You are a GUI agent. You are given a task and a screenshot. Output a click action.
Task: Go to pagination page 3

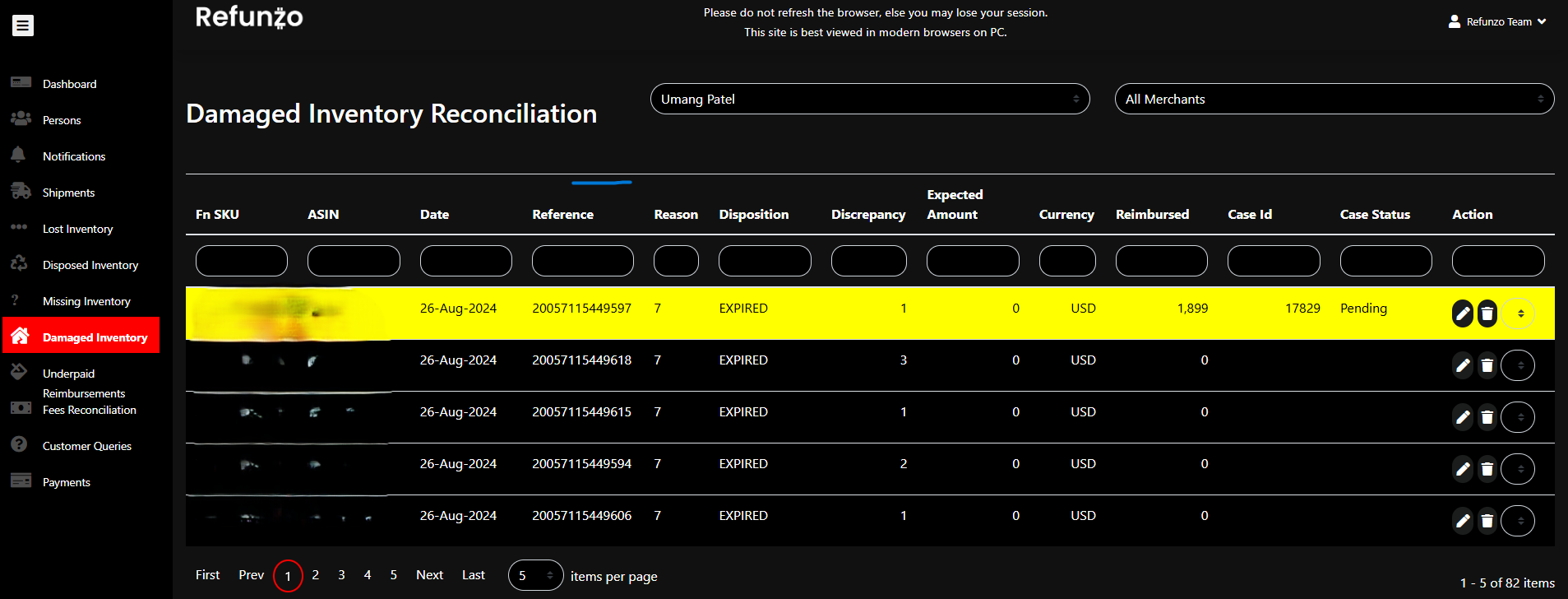click(341, 575)
